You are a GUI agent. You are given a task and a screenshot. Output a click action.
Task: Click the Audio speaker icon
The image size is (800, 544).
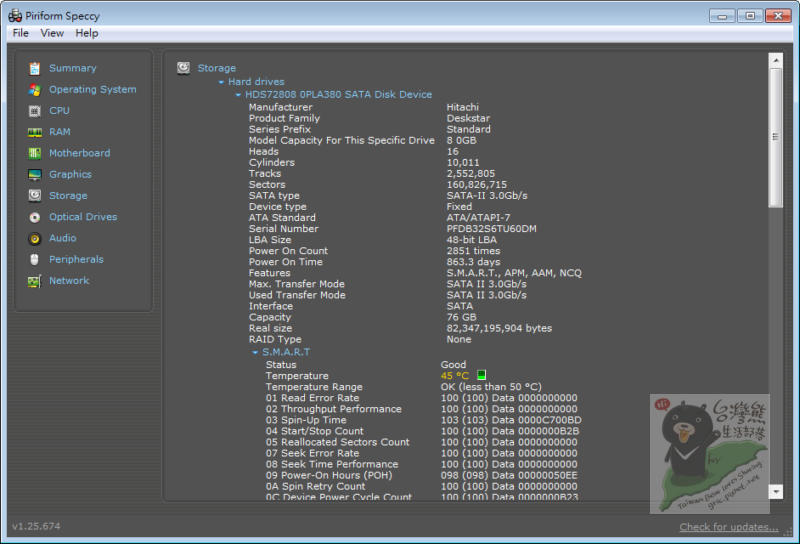pyautogui.click(x=35, y=238)
